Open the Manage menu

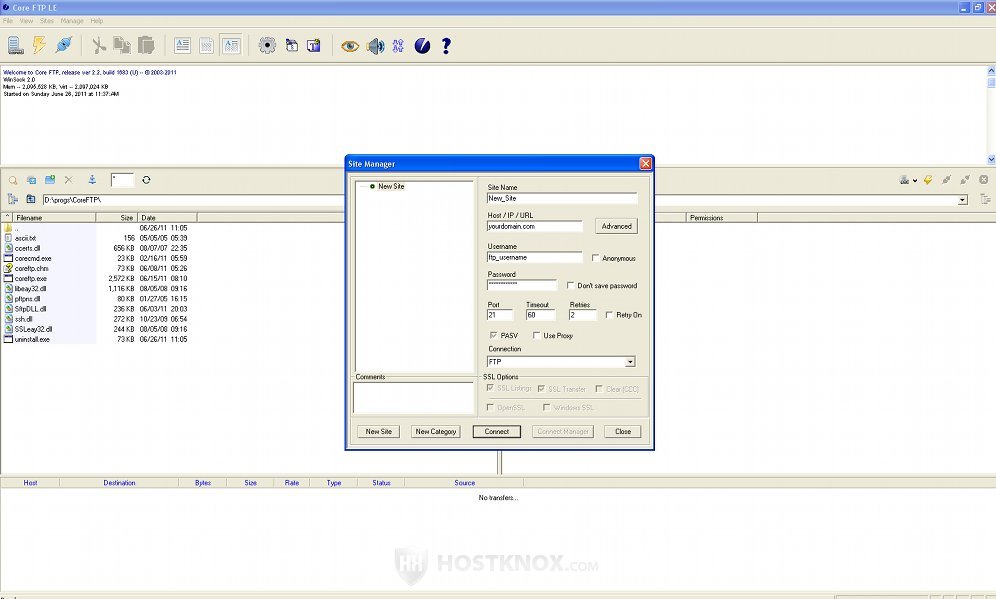pyautogui.click(x=72, y=21)
